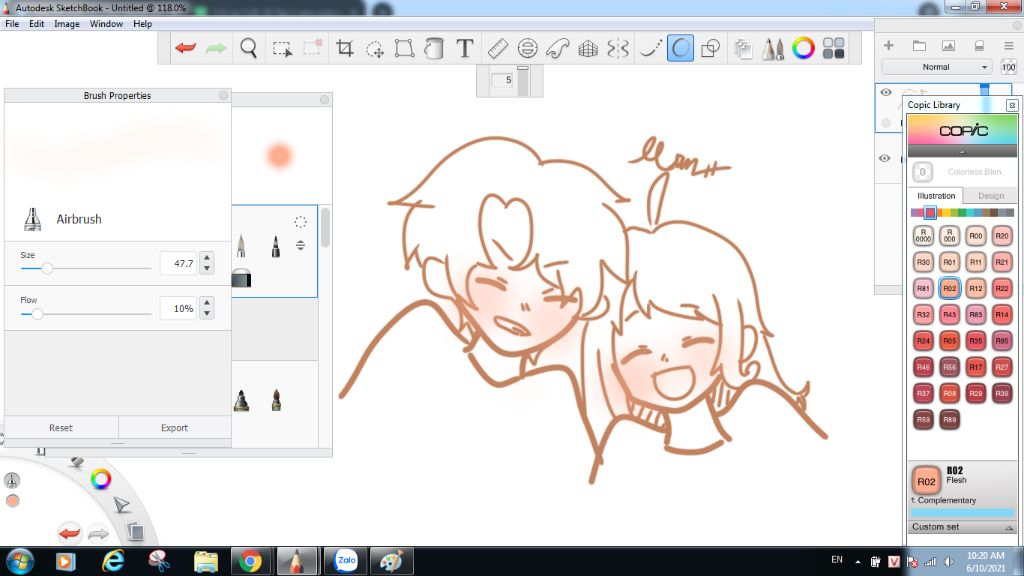Screen dimensions: 1024x576
Task: Open the Window menu
Action: click(x=106, y=24)
